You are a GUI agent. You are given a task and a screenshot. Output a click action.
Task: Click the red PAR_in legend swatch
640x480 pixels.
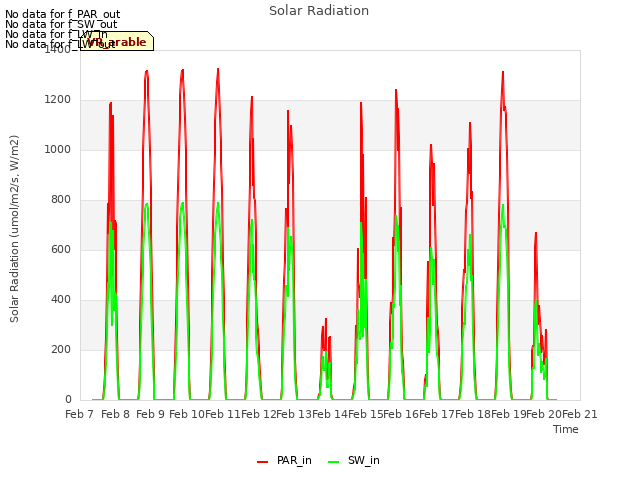pos(262,462)
